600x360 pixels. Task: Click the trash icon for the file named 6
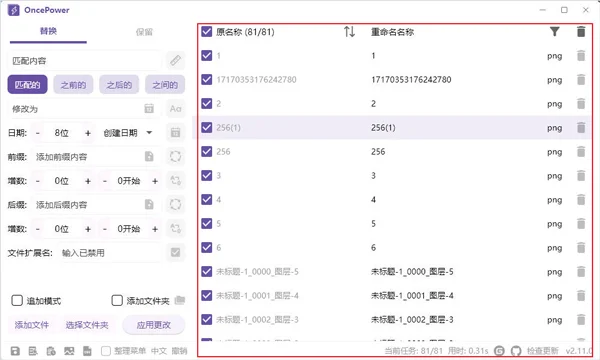point(581,248)
